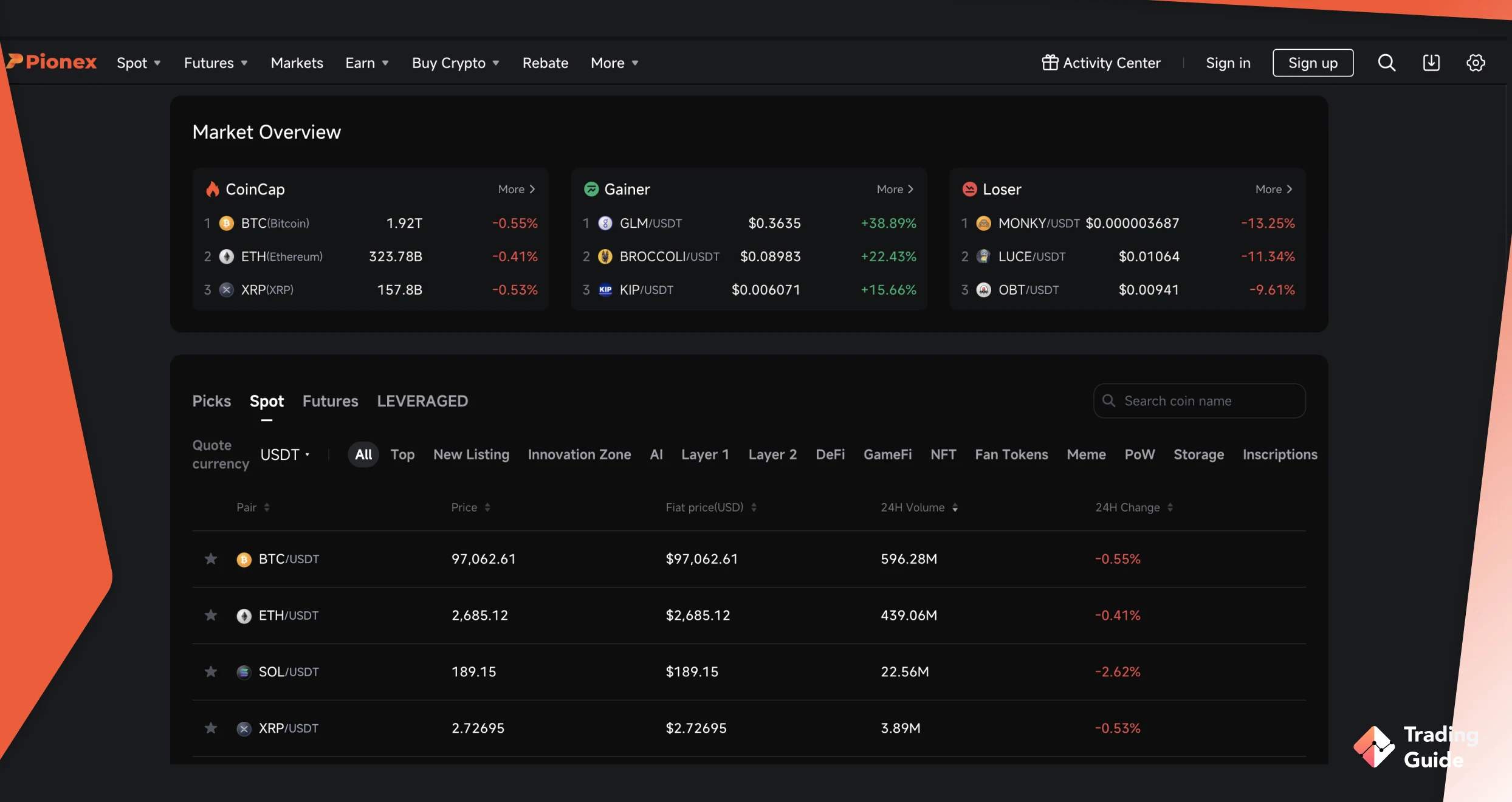Open the USDT quote currency dropdown
The width and height of the screenshot is (1512, 802).
click(285, 454)
